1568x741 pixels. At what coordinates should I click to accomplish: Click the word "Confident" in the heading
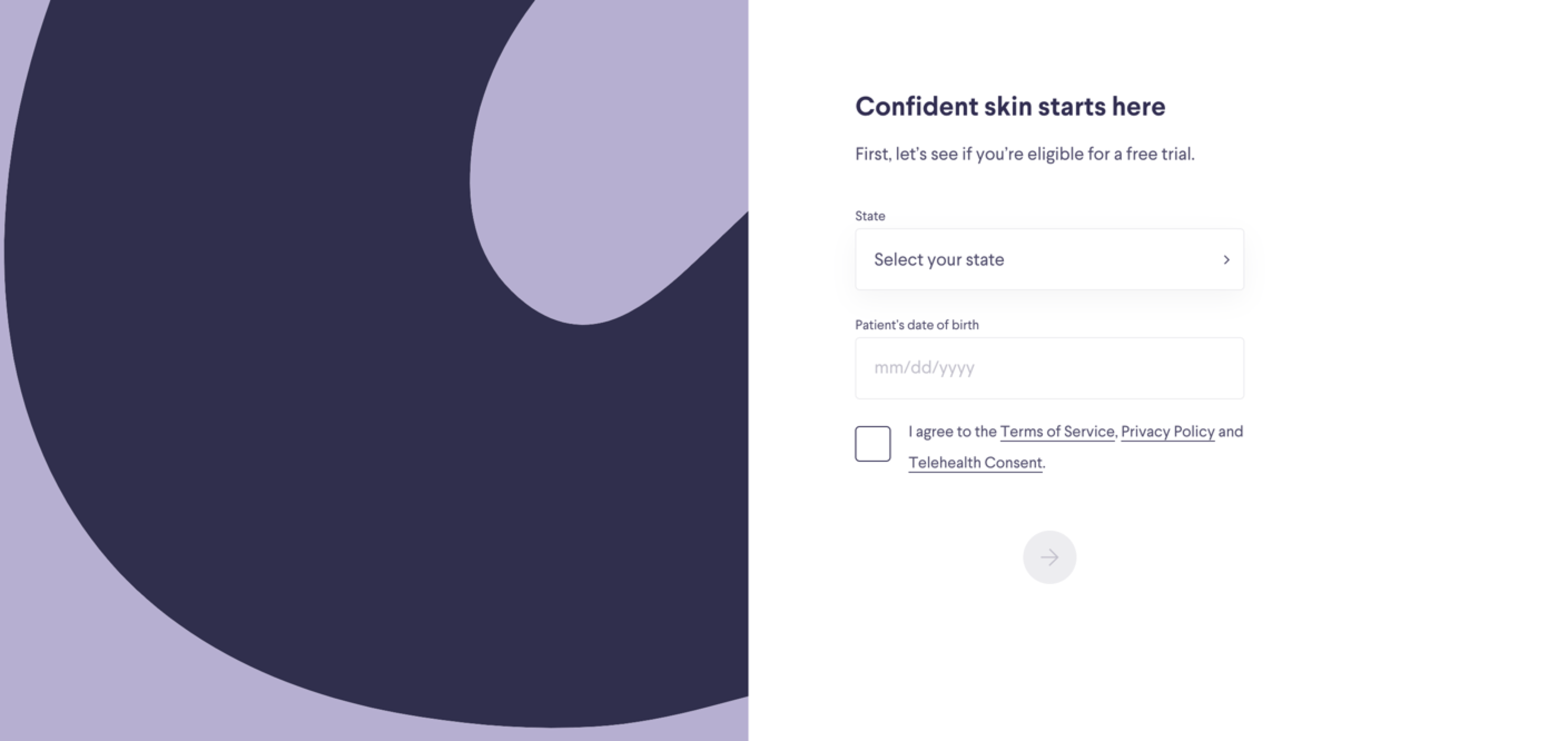click(x=916, y=106)
